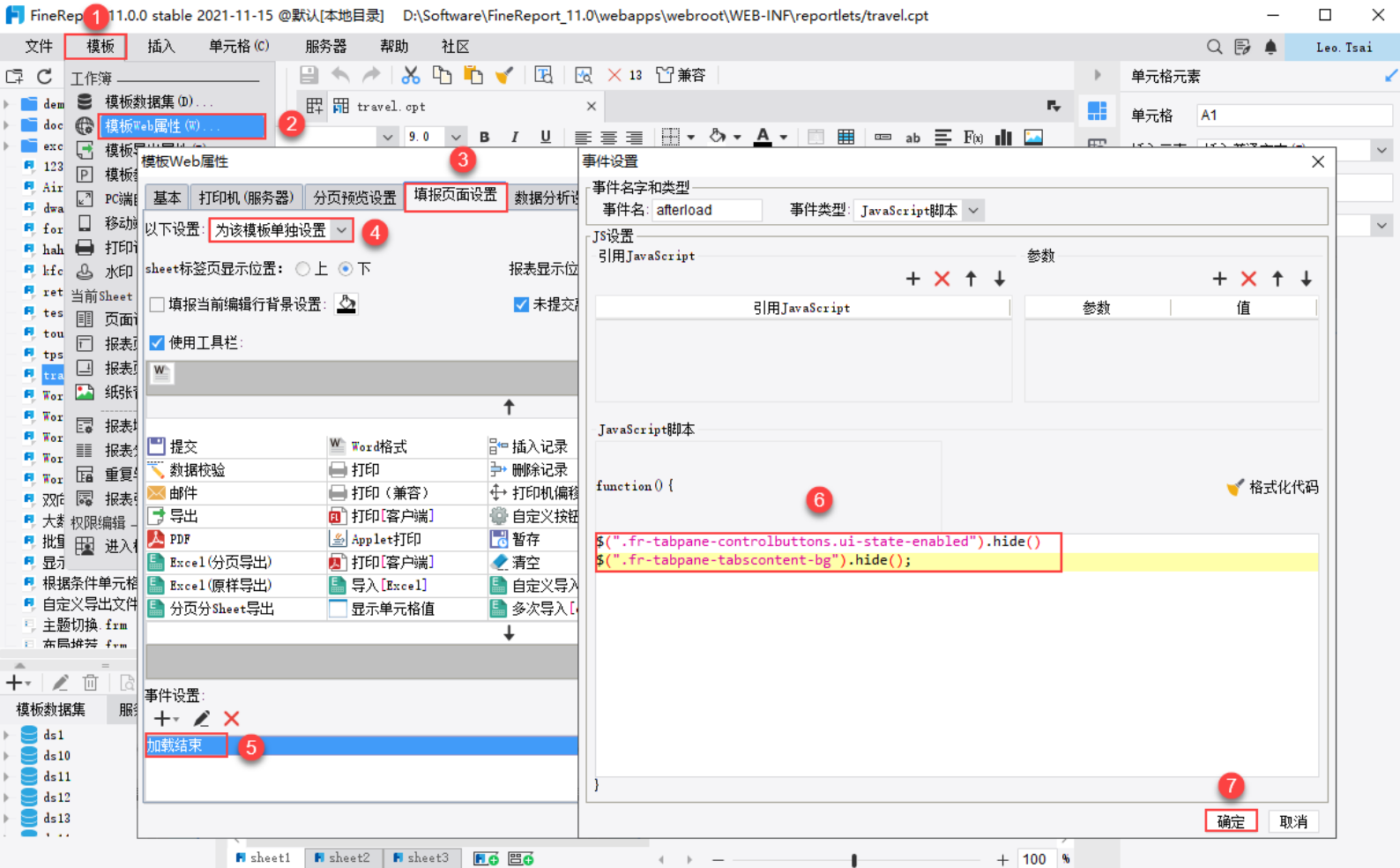
Task: Click the Paste clipboard icon
Action: tap(473, 76)
